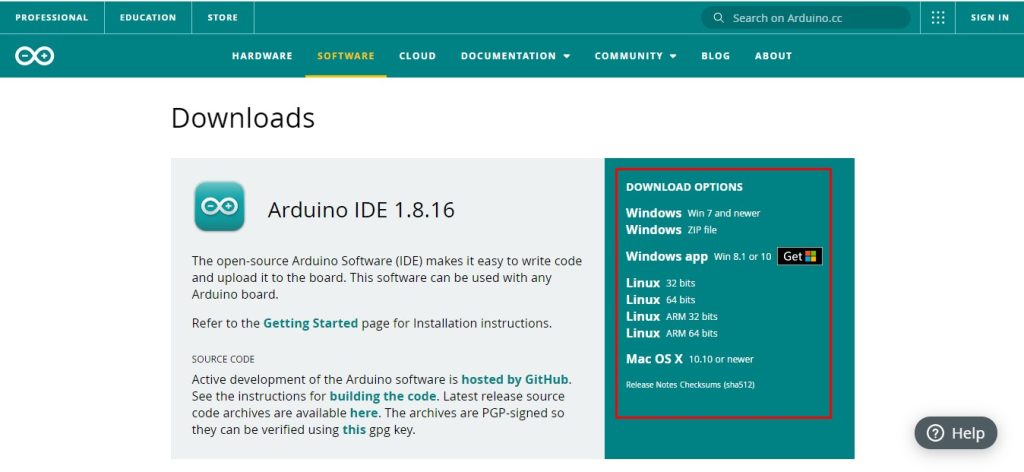
Task: Open the Release Notes link
Action: [x=651, y=385]
